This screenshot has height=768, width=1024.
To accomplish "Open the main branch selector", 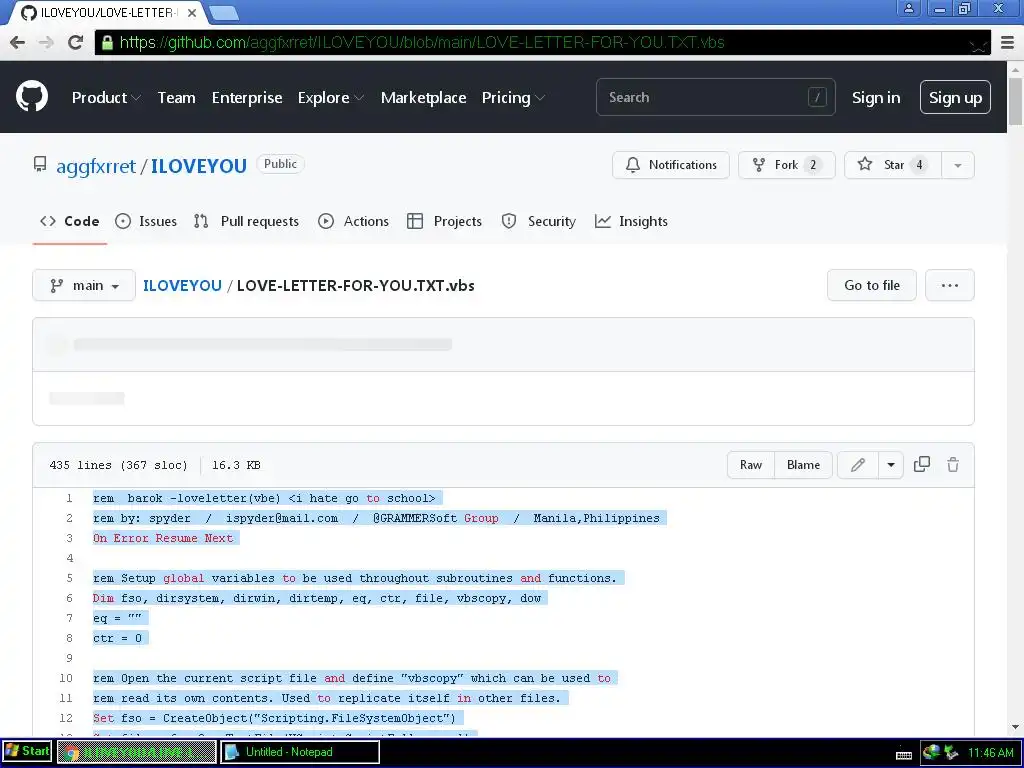I will point(84,285).
